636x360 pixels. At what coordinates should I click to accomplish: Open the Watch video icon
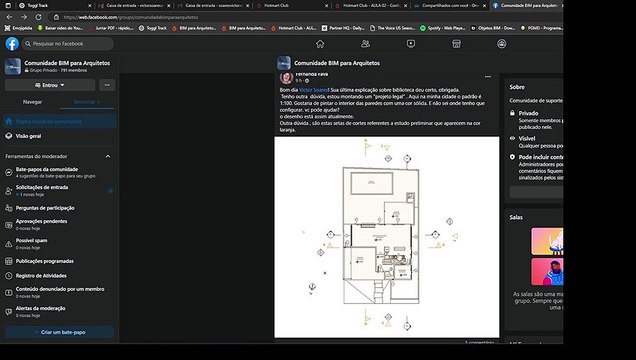tap(411, 44)
